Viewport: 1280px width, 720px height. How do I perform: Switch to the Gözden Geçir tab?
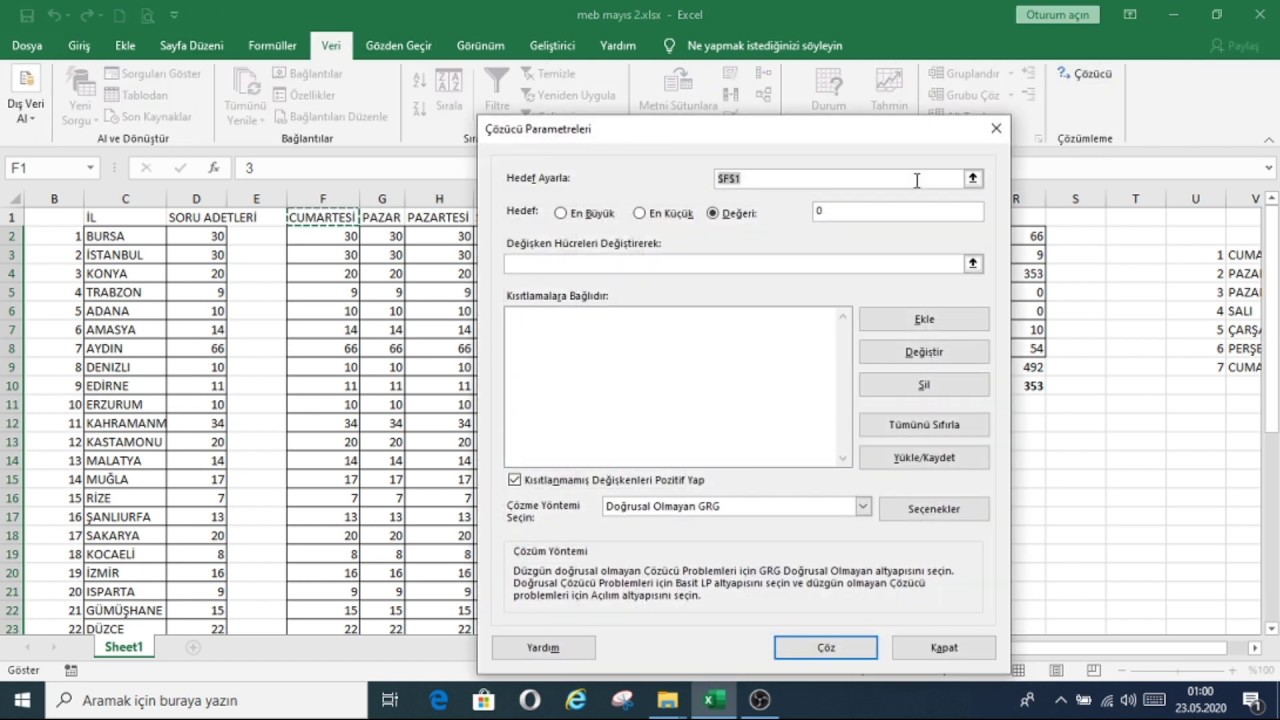(x=399, y=46)
